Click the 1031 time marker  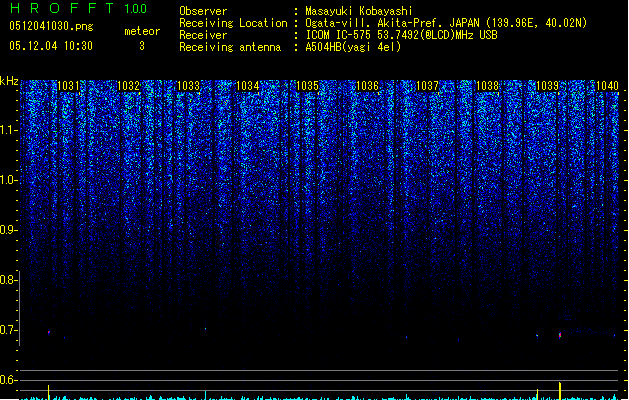[x=68, y=86]
